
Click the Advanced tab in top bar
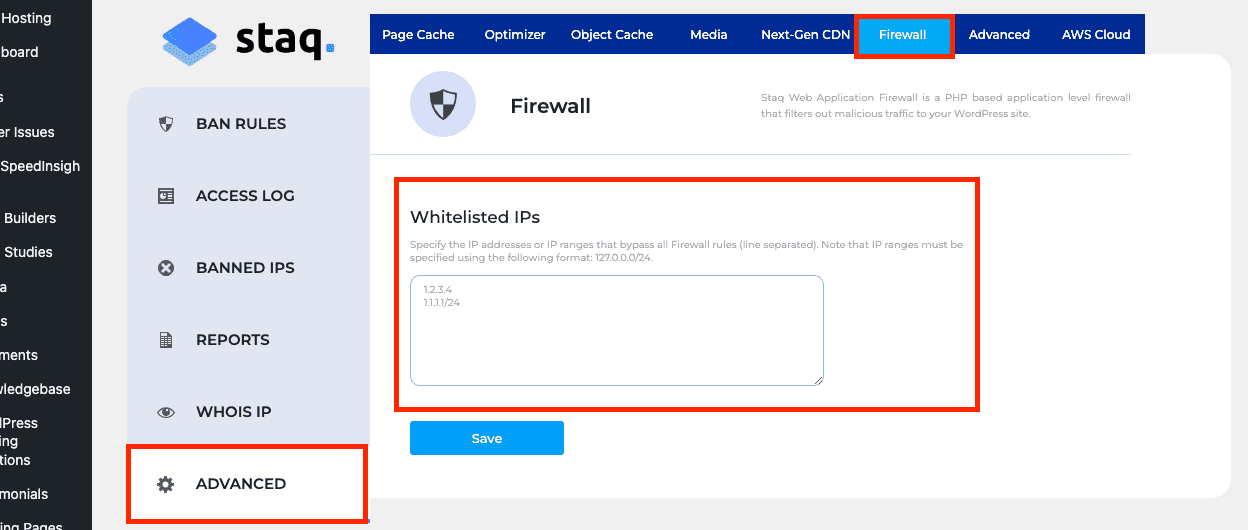999,35
